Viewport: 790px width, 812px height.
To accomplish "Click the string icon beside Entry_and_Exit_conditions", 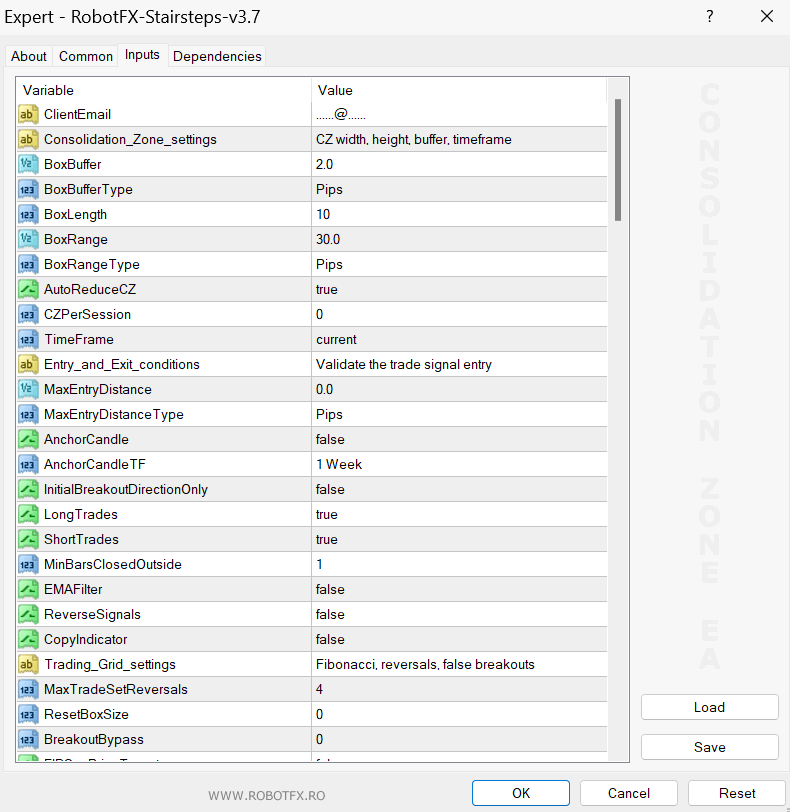I will (x=28, y=365).
